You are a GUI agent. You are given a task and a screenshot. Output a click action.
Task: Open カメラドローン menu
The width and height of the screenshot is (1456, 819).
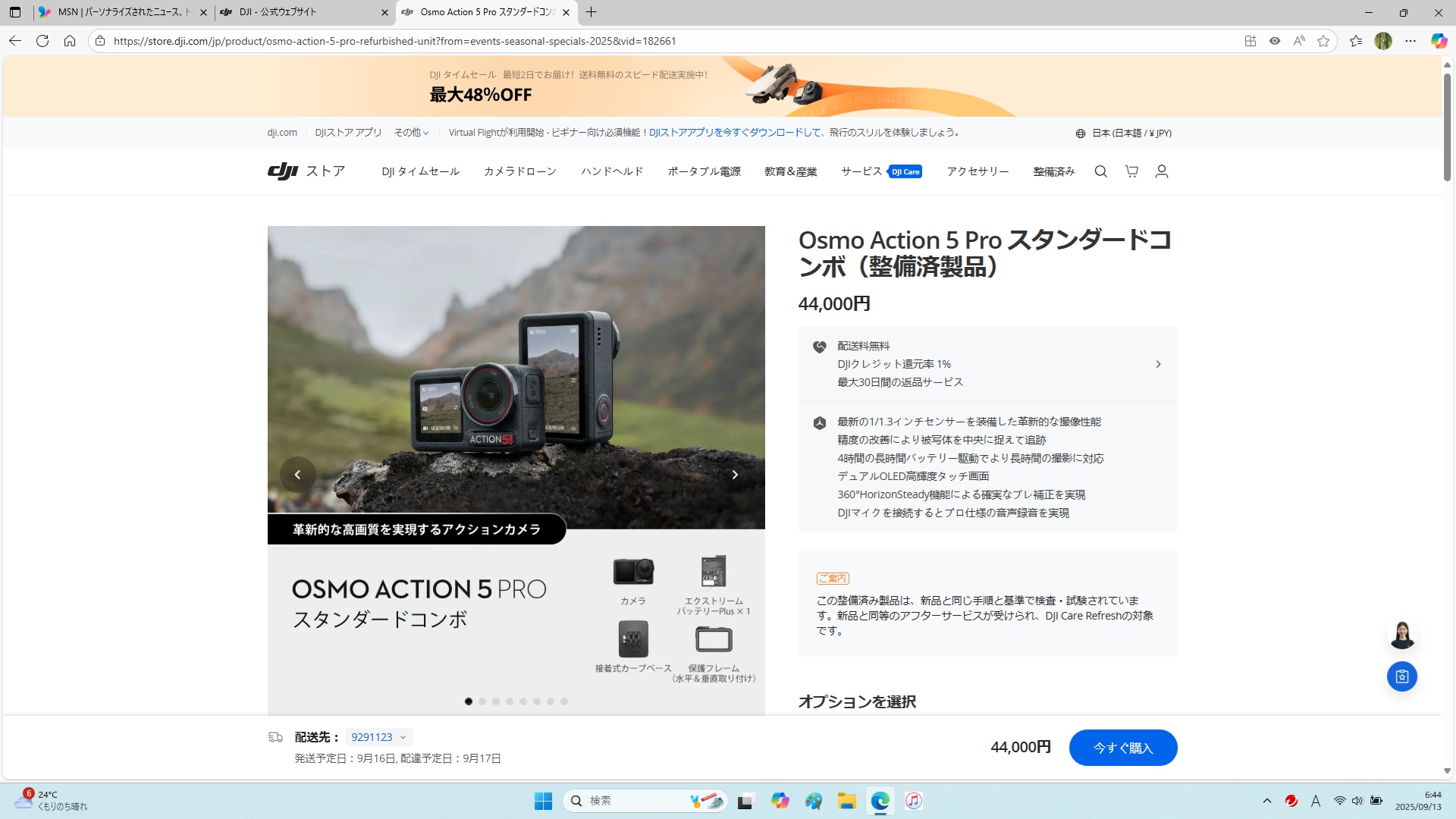[x=520, y=171]
